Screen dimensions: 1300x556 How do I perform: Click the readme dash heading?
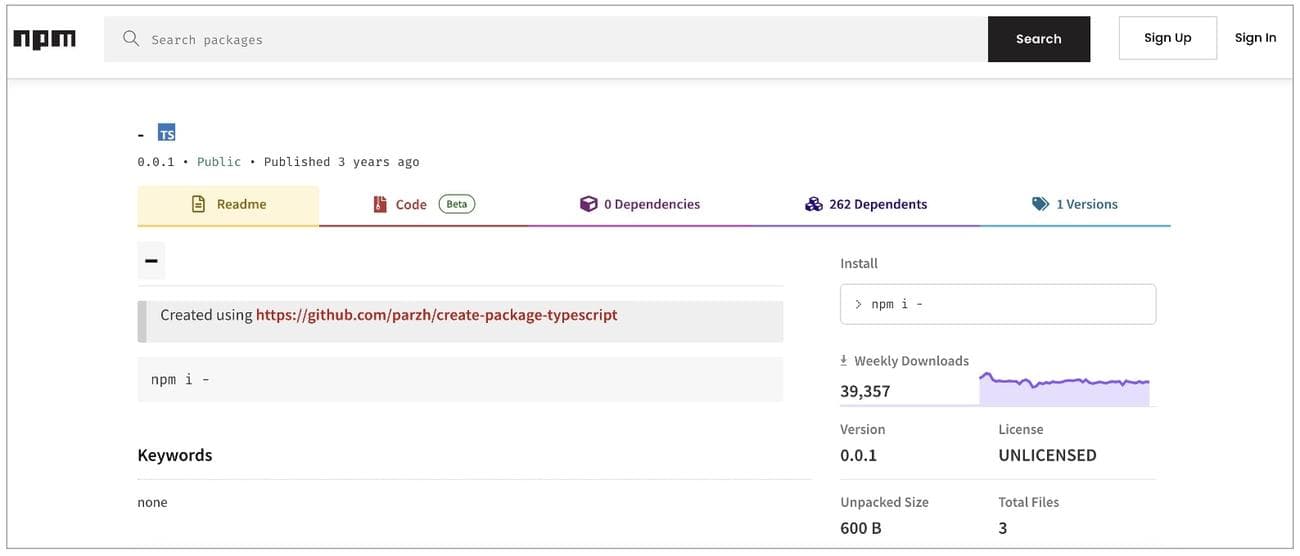click(151, 261)
